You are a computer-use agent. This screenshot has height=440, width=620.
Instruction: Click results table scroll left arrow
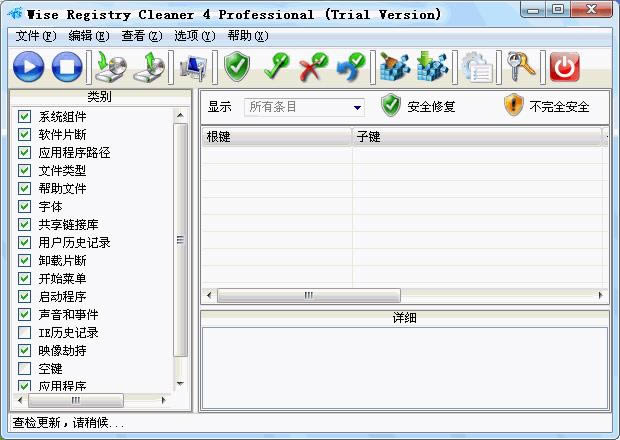209,295
